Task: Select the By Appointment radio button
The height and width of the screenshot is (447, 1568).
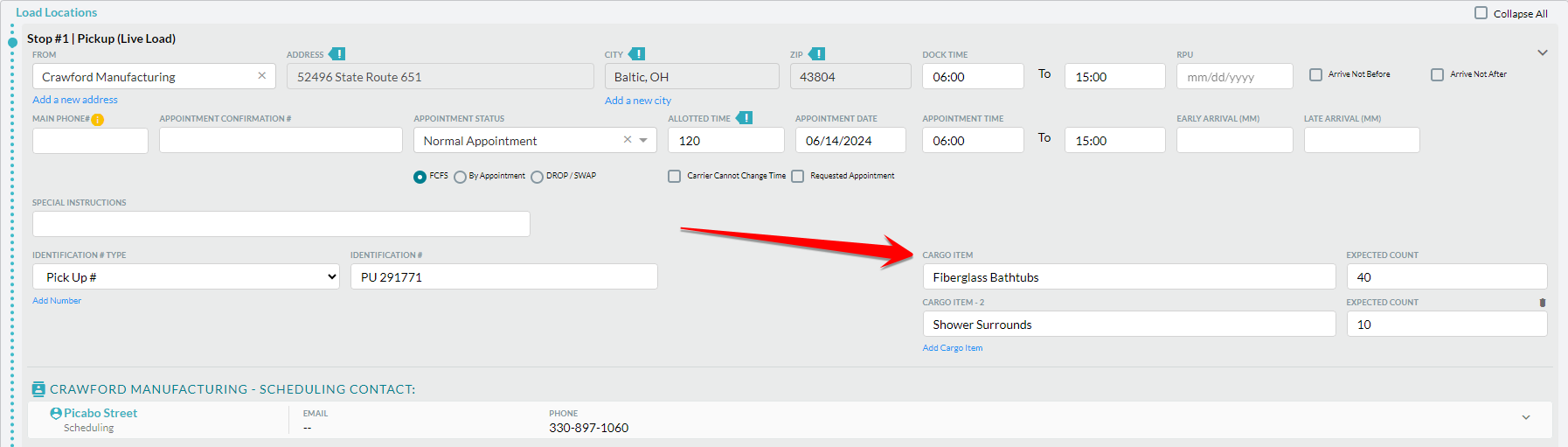Action: (460, 177)
